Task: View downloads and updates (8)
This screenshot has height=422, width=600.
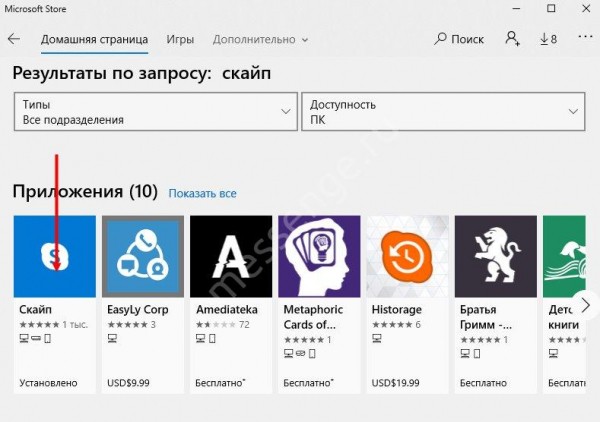Action: click(x=548, y=39)
